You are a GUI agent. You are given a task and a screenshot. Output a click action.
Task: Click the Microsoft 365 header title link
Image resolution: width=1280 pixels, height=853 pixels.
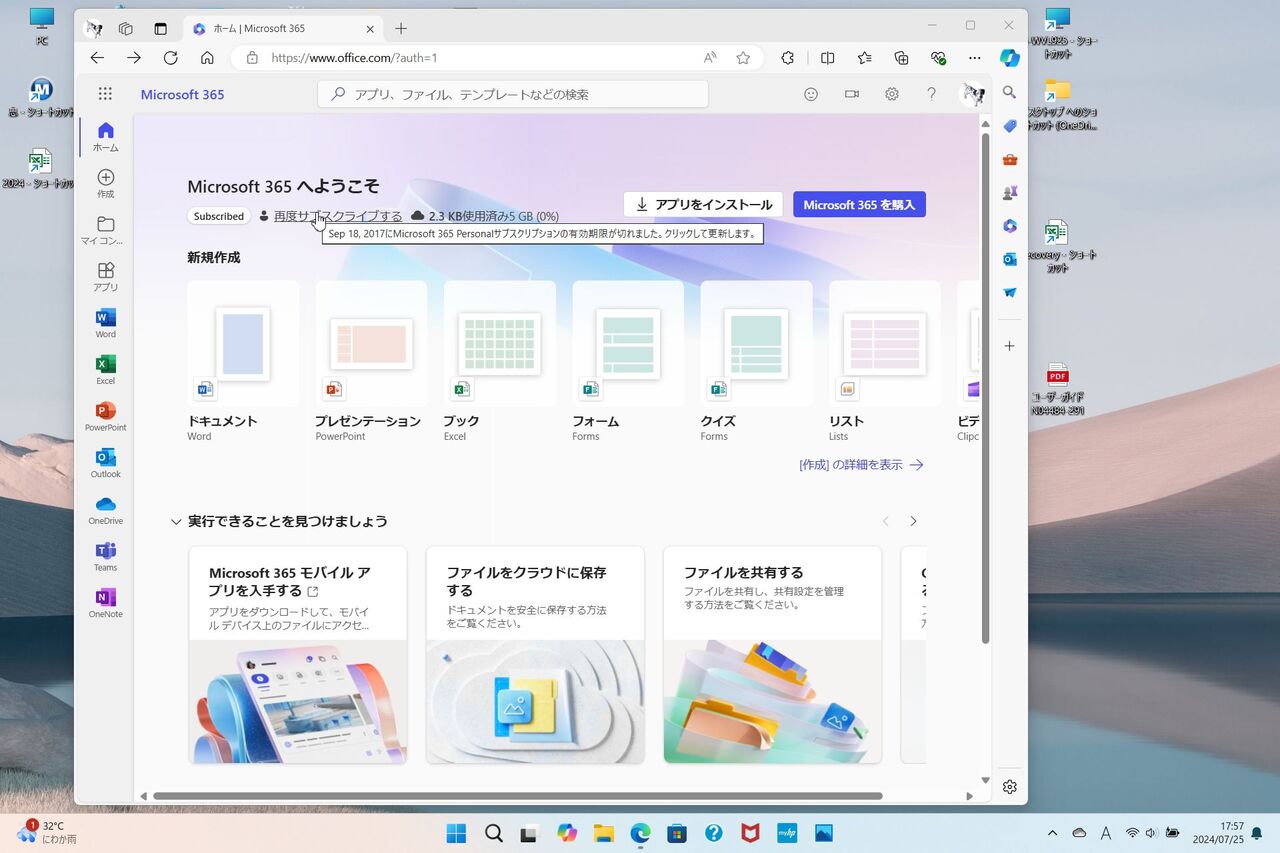point(183,94)
